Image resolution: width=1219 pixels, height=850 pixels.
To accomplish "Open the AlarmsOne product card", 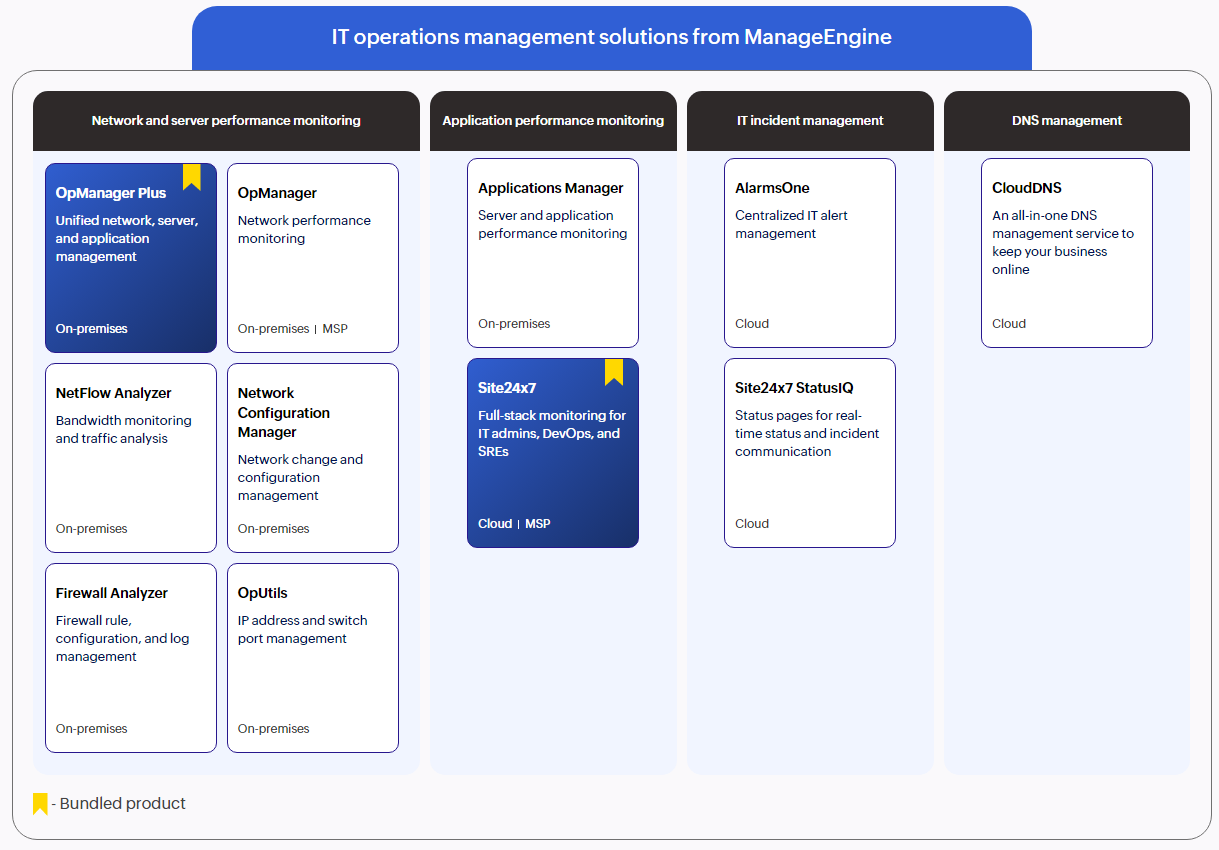I will (810, 253).
